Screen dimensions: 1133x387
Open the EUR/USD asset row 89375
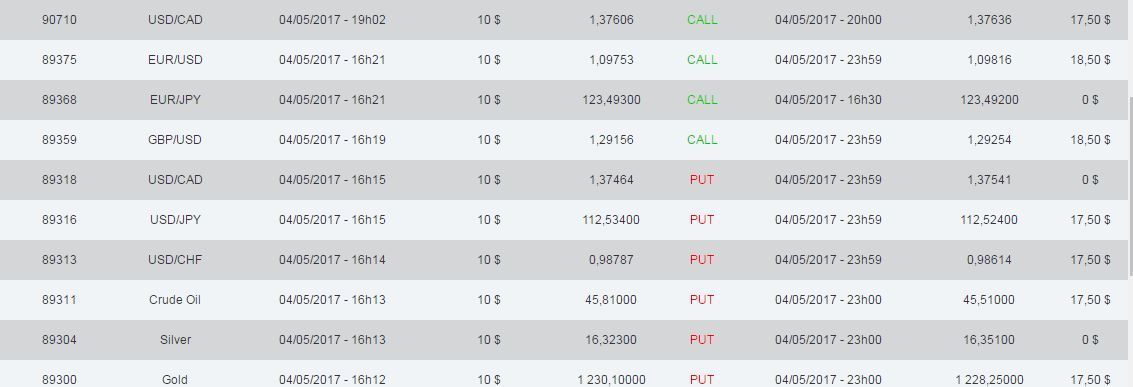(x=564, y=60)
